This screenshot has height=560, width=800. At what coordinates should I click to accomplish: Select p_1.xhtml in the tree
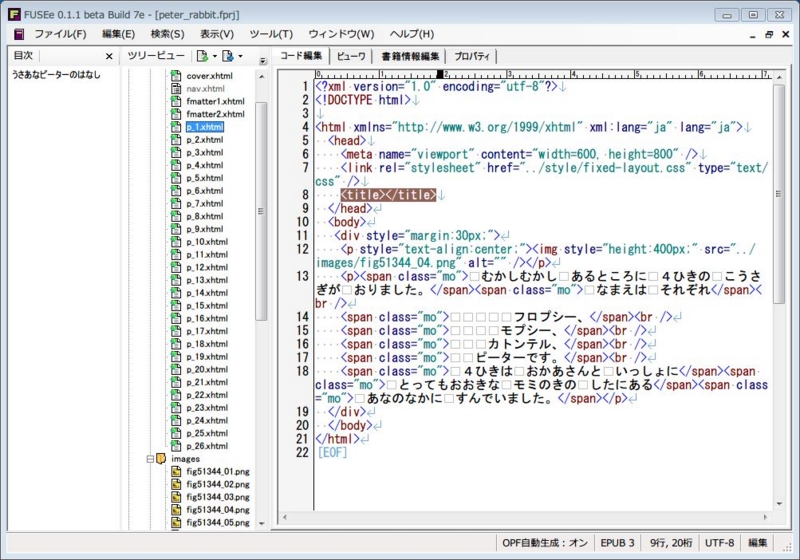[205, 127]
